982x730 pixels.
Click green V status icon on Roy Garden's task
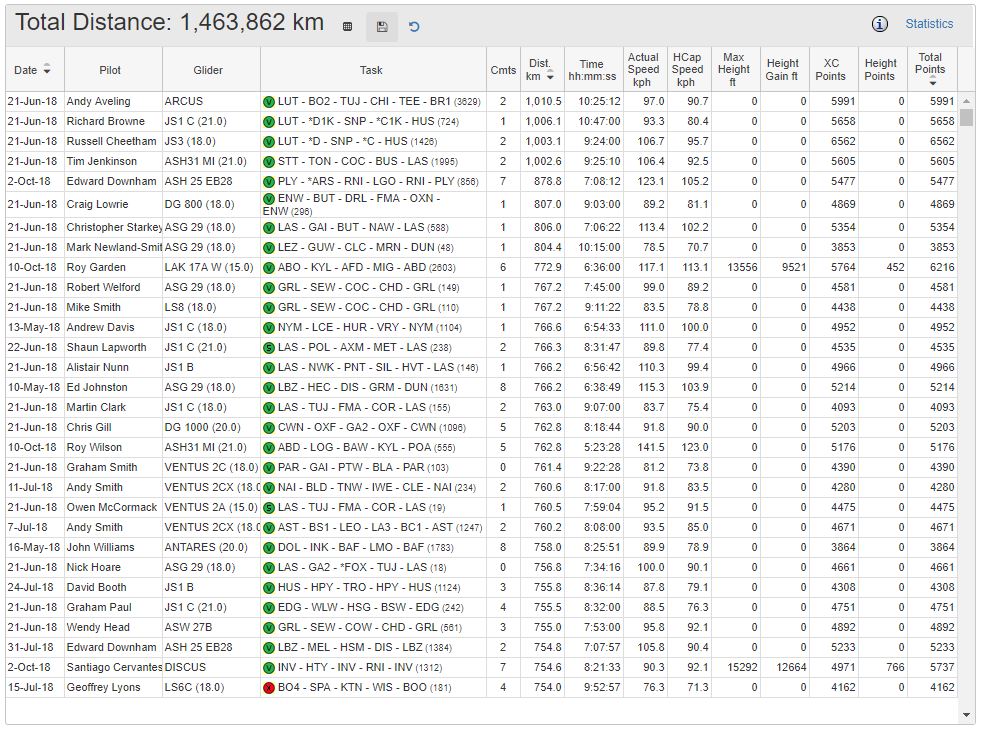[x=268, y=268]
